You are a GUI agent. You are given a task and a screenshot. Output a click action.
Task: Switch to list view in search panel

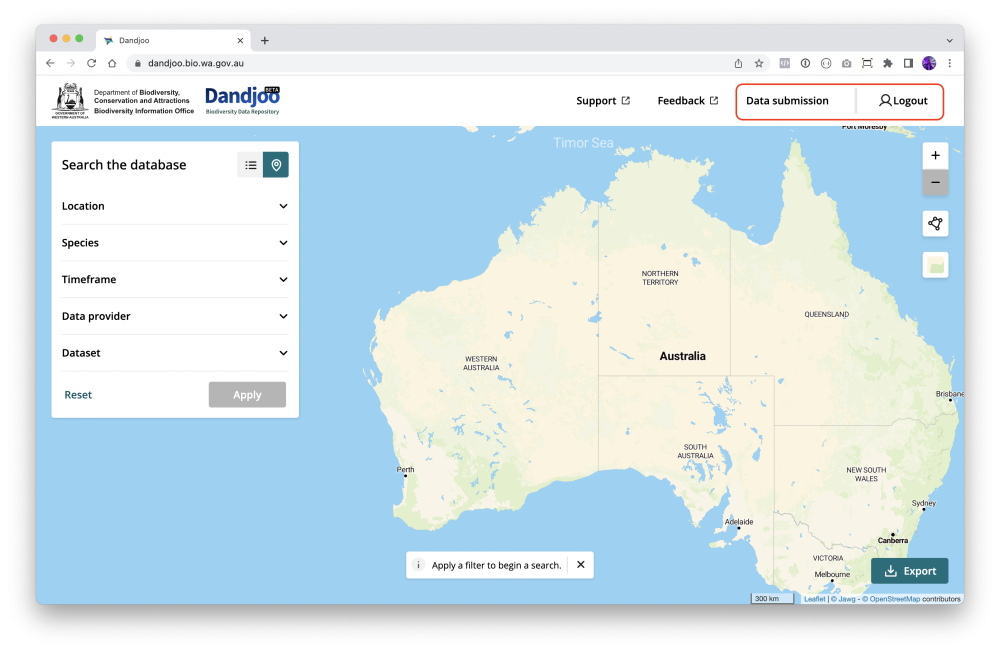tap(250, 165)
